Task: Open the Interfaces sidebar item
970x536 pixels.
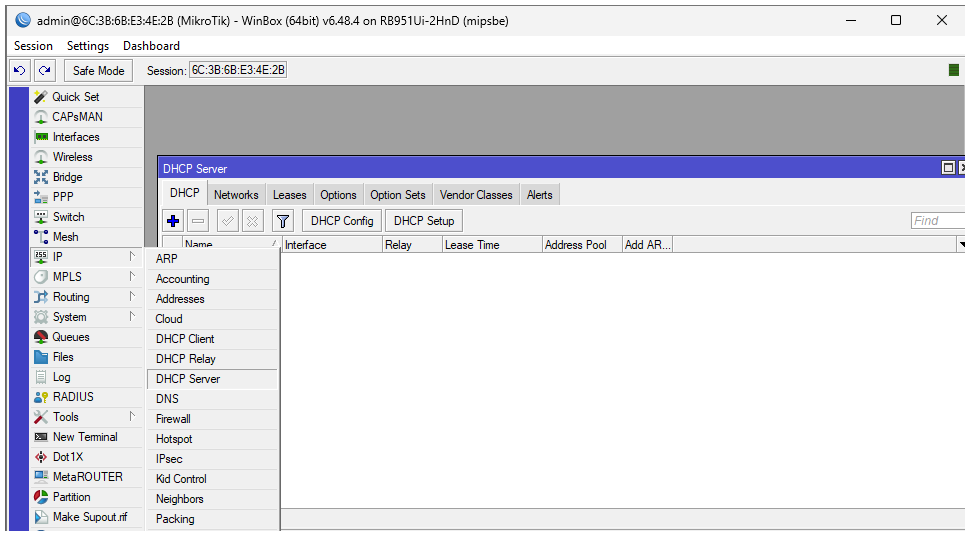Action: [x=87, y=137]
